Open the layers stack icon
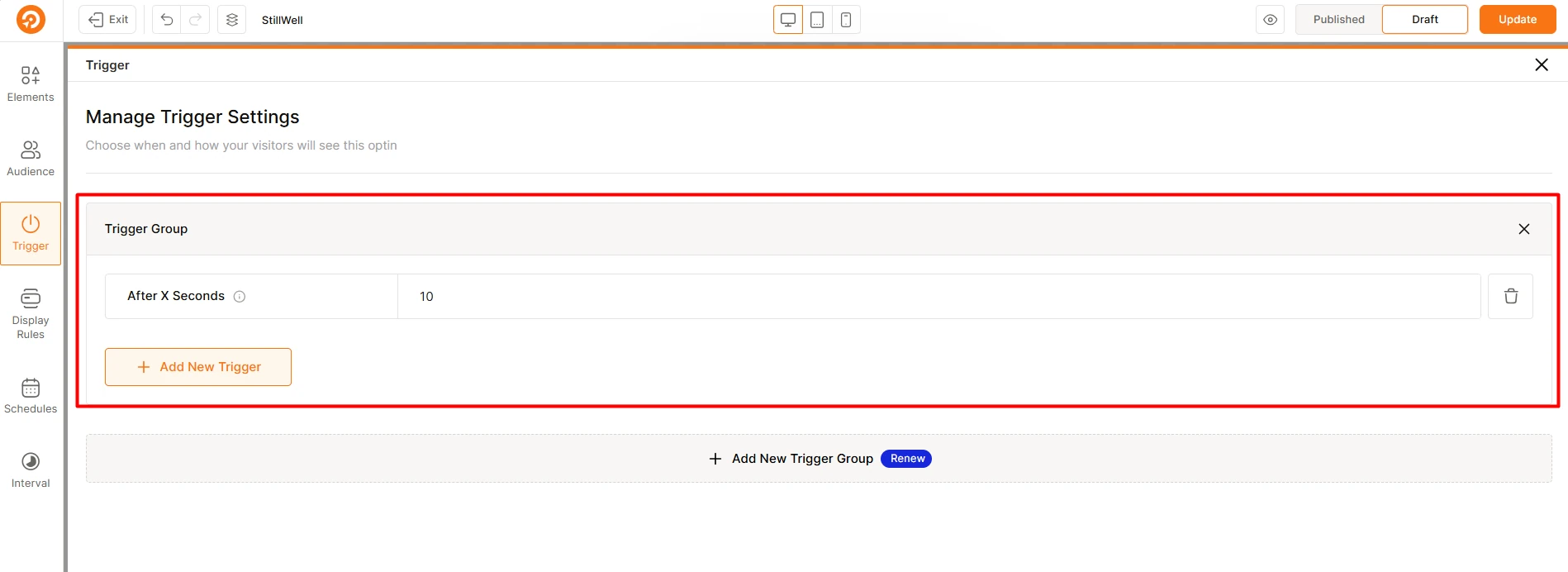 [x=232, y=20]
